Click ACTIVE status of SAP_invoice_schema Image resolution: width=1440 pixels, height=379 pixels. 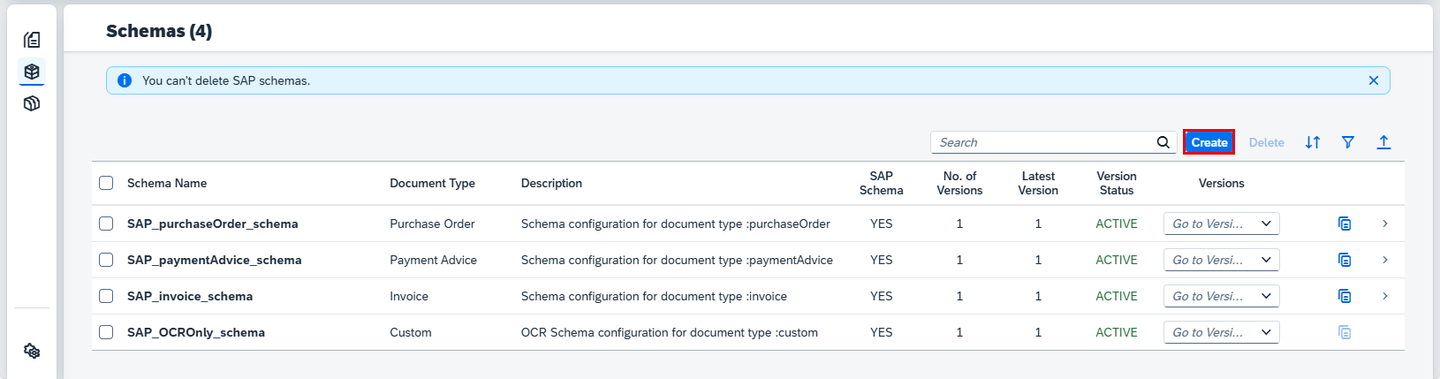click(x=1116, y=296)
